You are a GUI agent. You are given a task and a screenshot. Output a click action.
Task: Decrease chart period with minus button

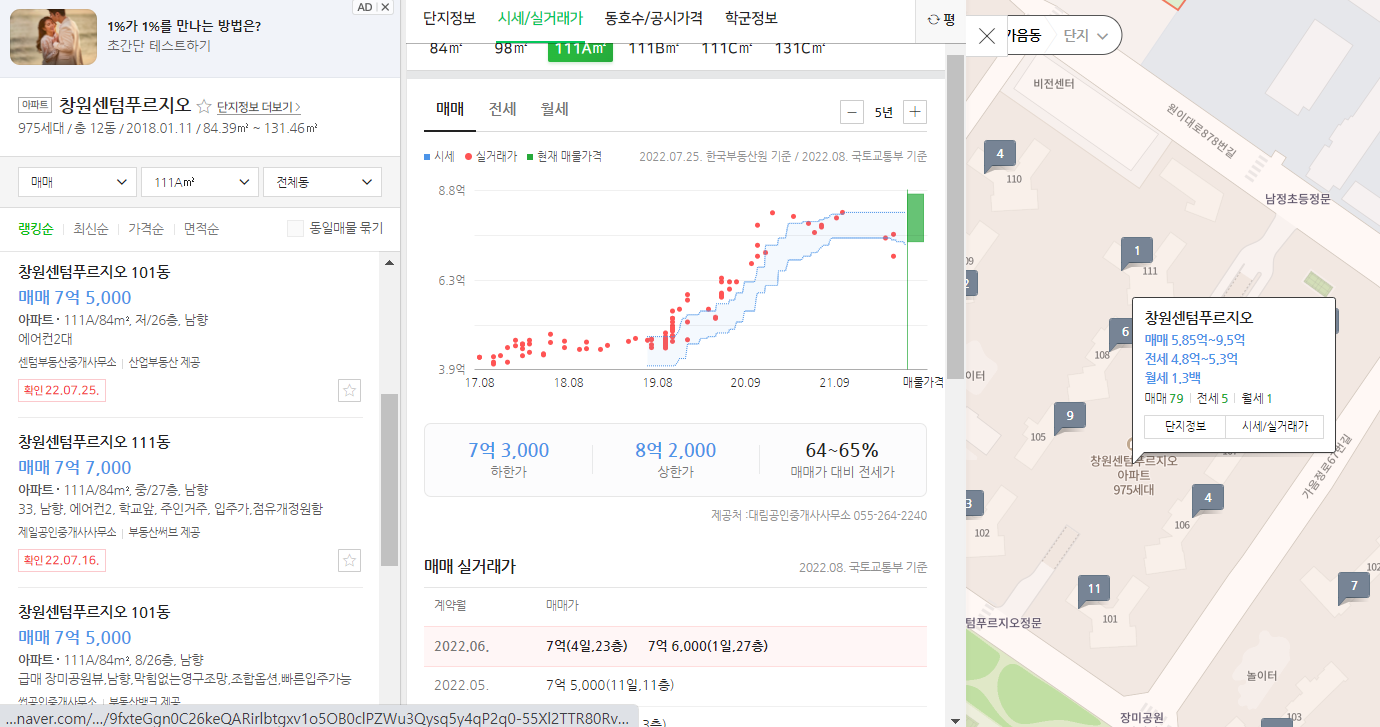[x=852, y=112]
